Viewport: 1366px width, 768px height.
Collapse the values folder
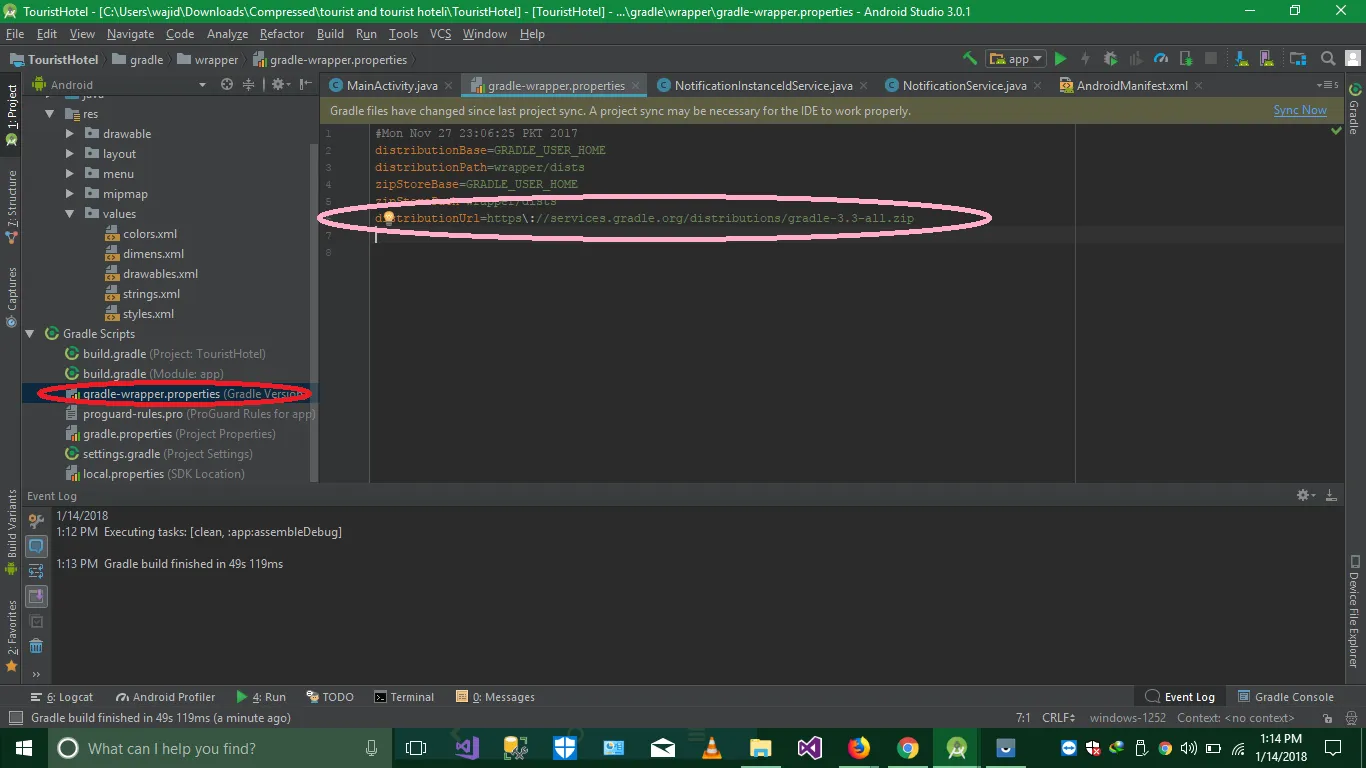pyautogui.click(x=69, y=214)
